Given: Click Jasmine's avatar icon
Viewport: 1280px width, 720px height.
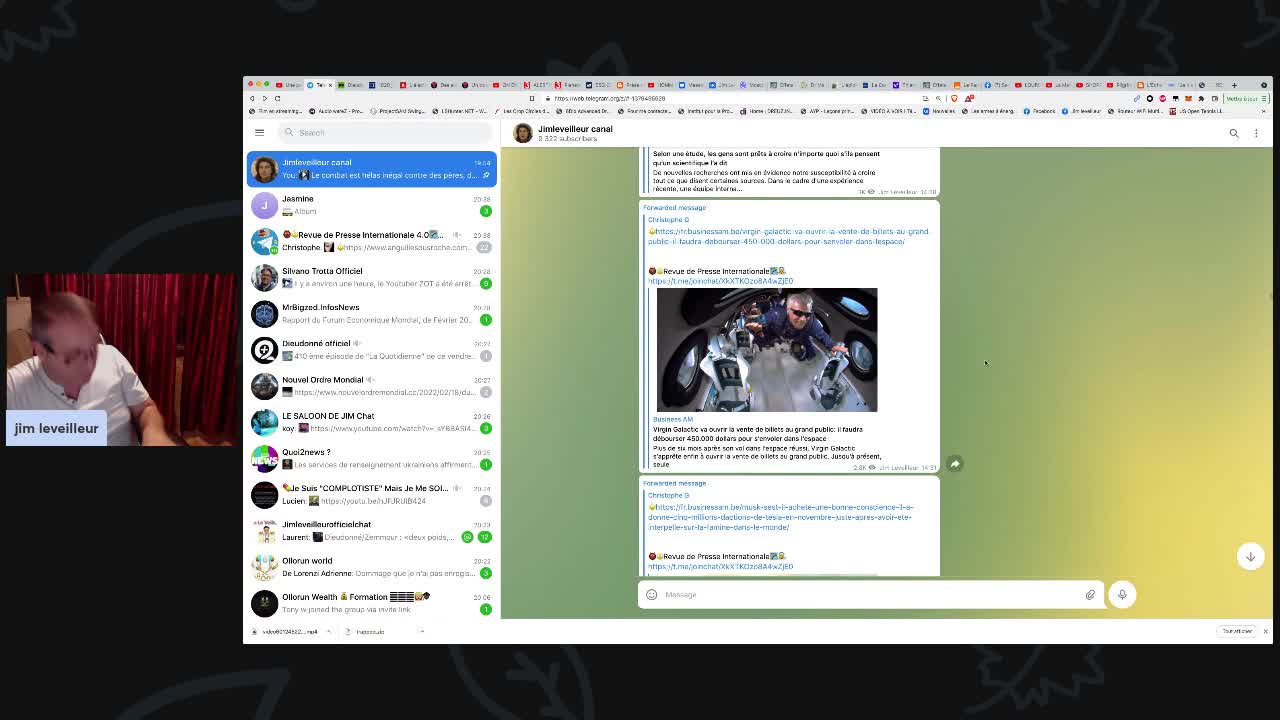Looking at the screenshot, I should [x=264, y=205].
